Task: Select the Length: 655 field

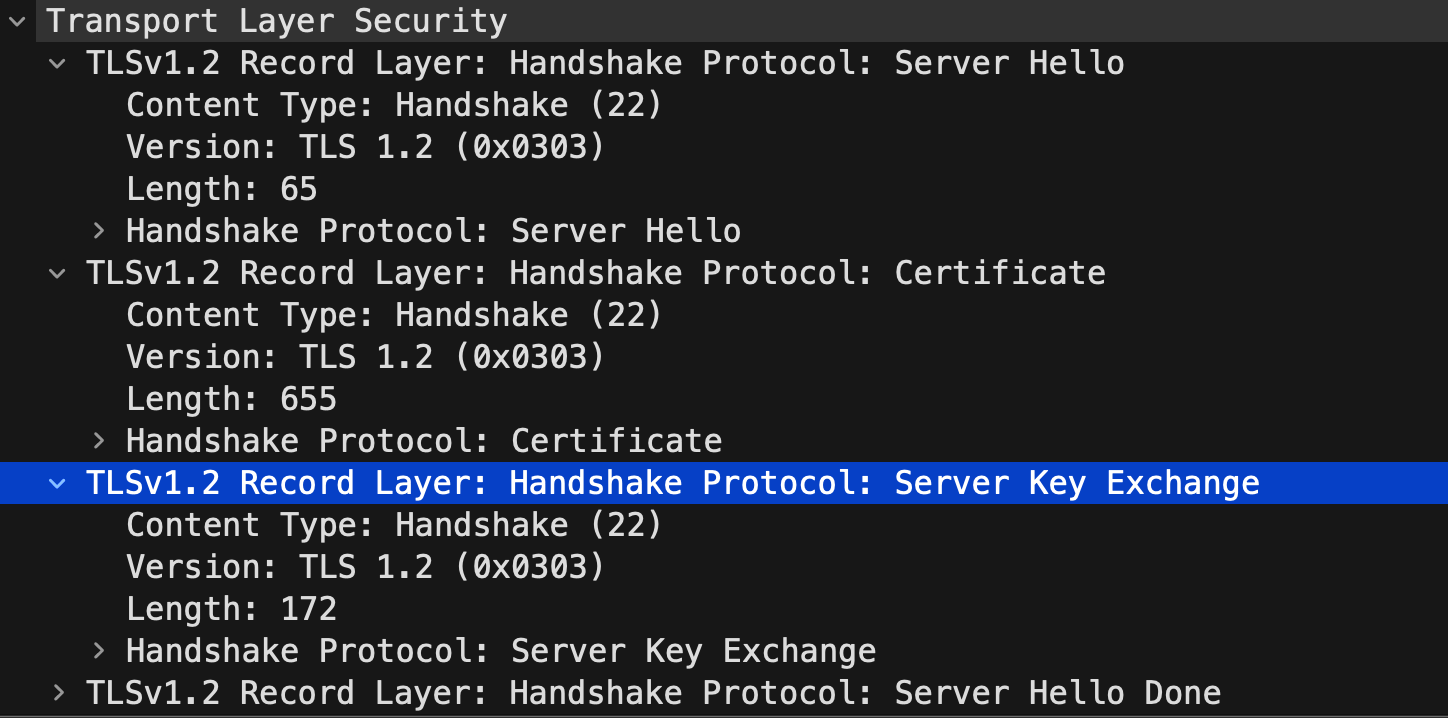Action: coord(231,399)
